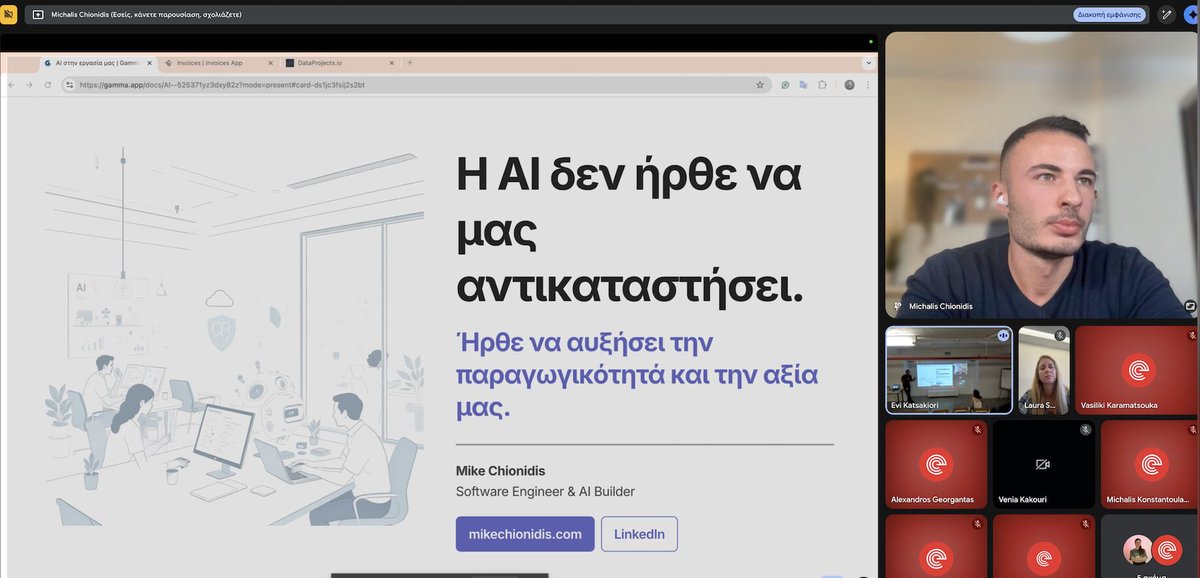
Task: Click the yellow no-camera icon at top-left
Action: [10, 15]
